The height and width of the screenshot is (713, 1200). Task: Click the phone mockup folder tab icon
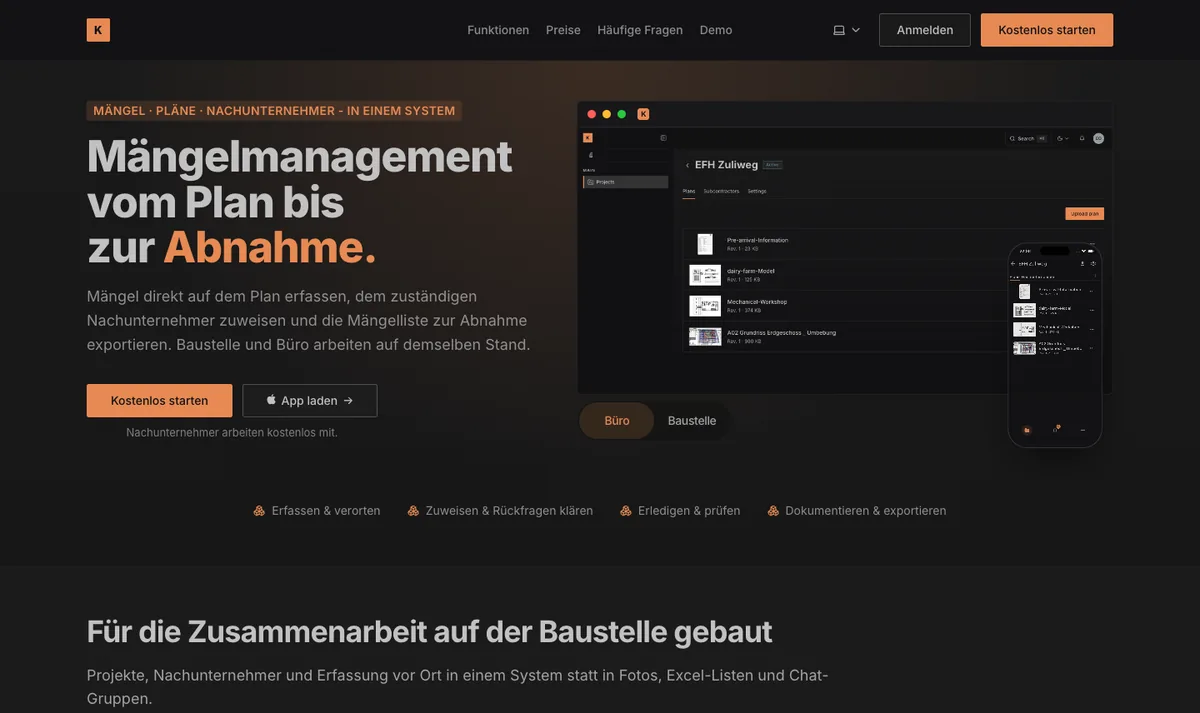1027,430
